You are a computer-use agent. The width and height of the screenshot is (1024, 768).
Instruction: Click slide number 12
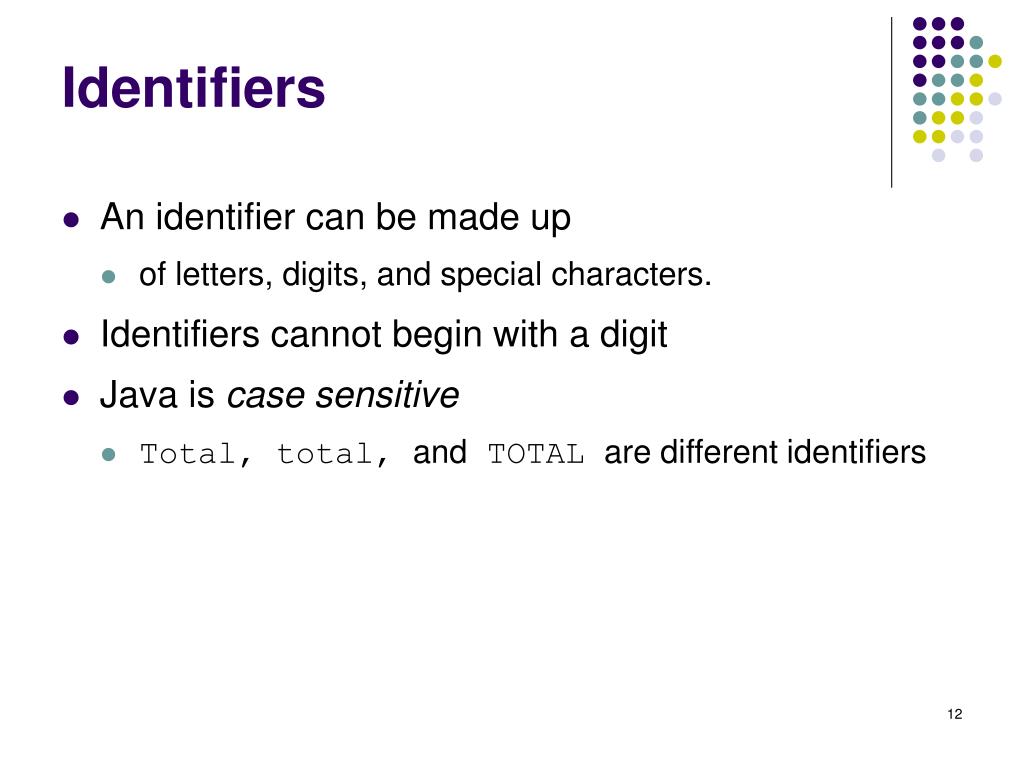pos(955,714)
